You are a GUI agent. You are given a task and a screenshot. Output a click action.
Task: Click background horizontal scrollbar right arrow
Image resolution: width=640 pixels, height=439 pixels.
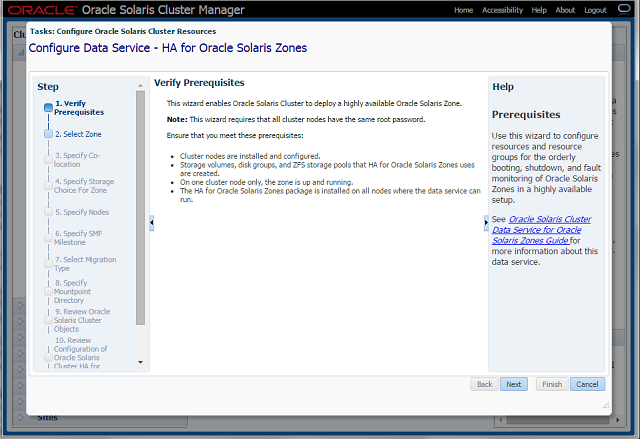coord(618,420)
